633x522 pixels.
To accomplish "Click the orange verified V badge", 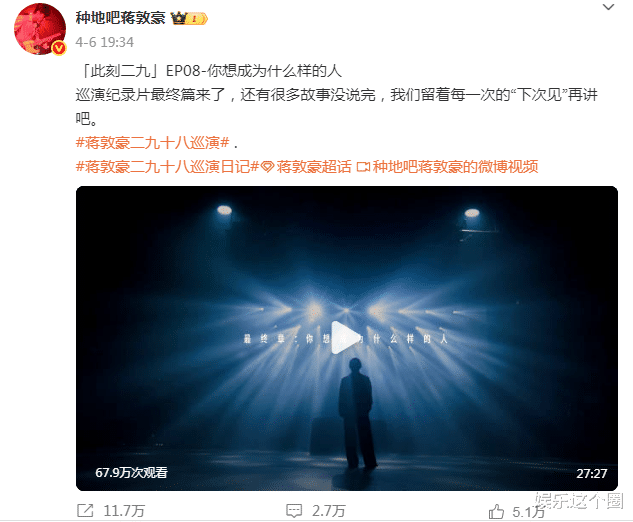I will coord(59,49).
